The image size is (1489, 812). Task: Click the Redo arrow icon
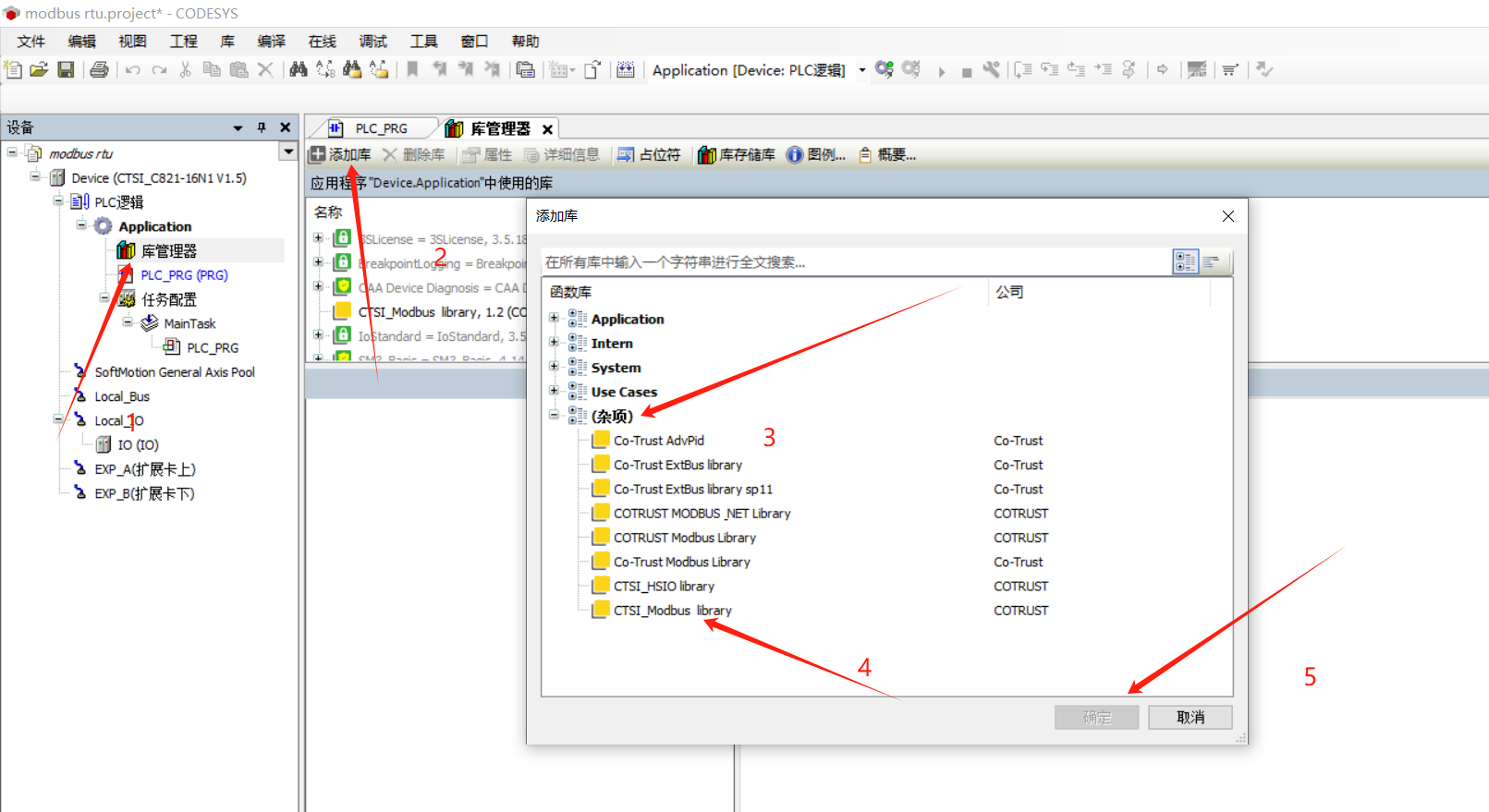[160, 69]
